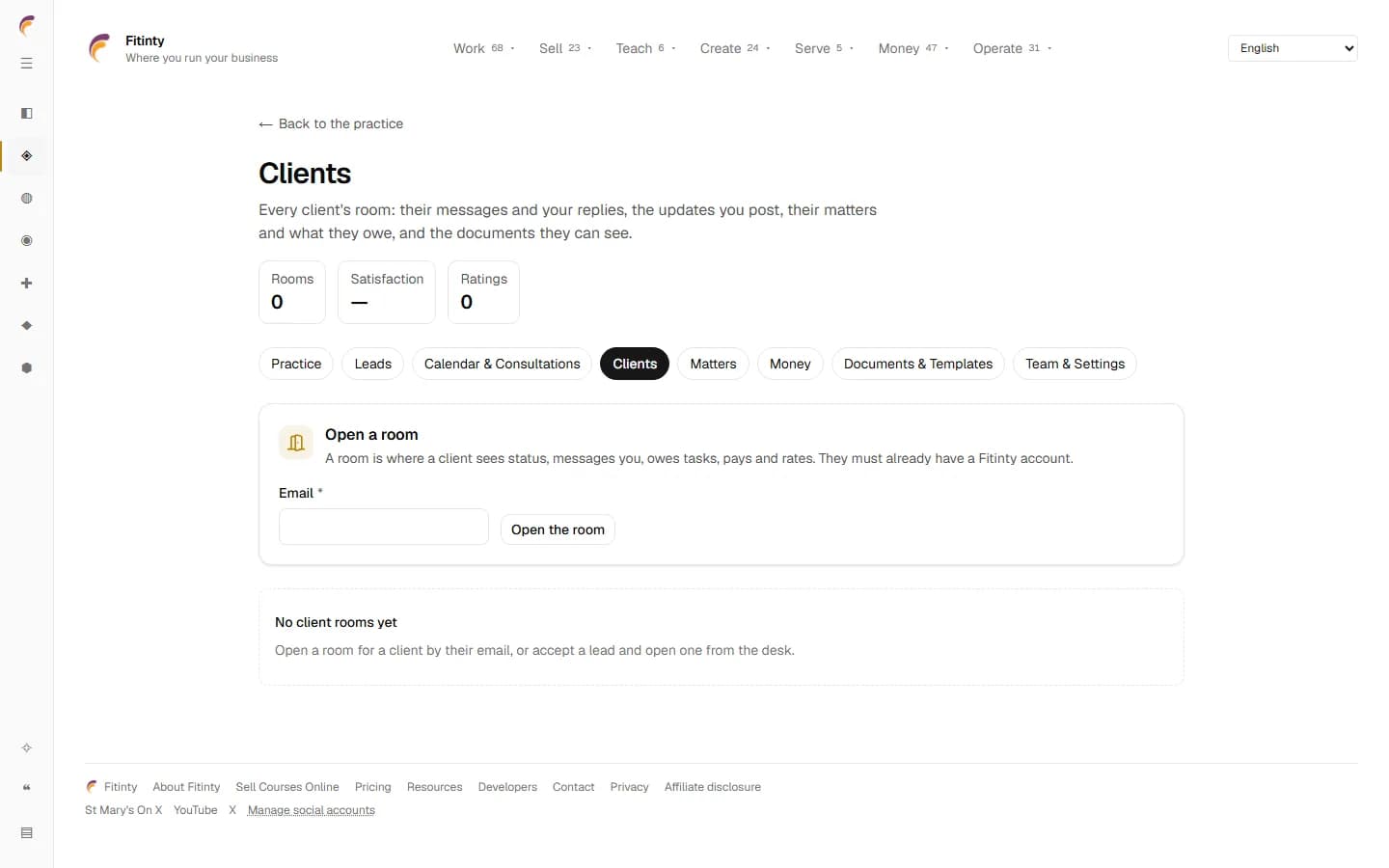Click Back to the practice link
This screenshot has width=1389, height=868.
point(331,123)
